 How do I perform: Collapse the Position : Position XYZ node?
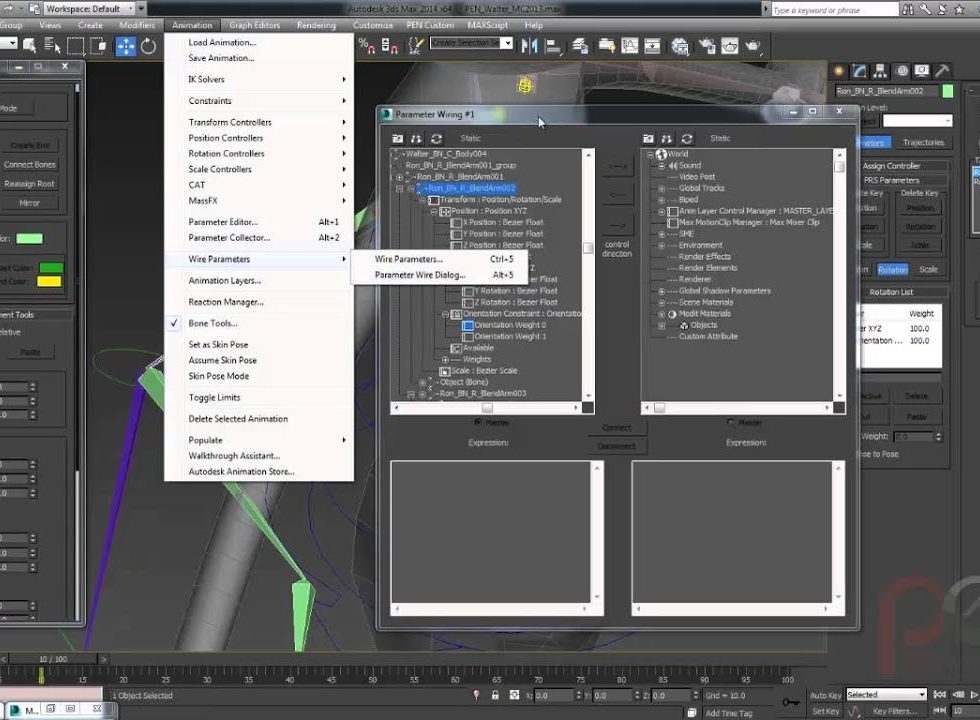(x=434, y=211)
